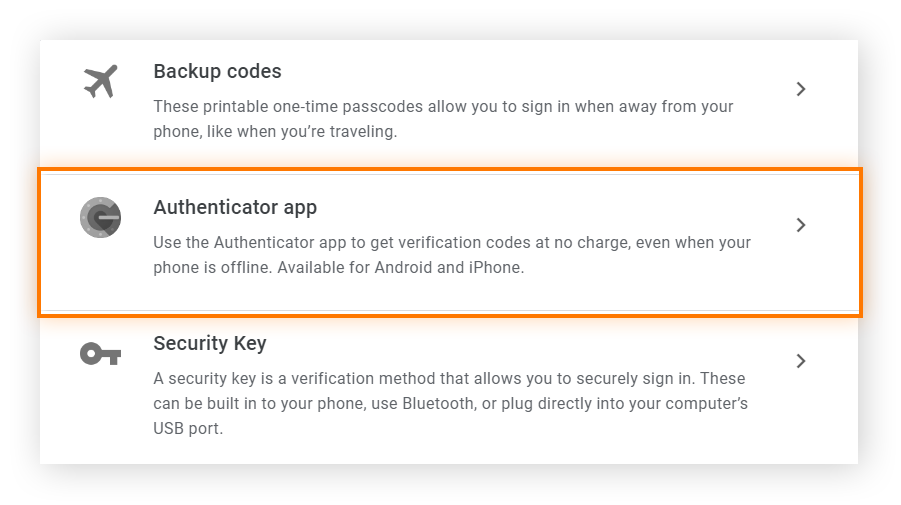Expand Backup codes using its chevron arrow
Image resolution: width=901 pixels, height=505 pixels.
(800, 89)
